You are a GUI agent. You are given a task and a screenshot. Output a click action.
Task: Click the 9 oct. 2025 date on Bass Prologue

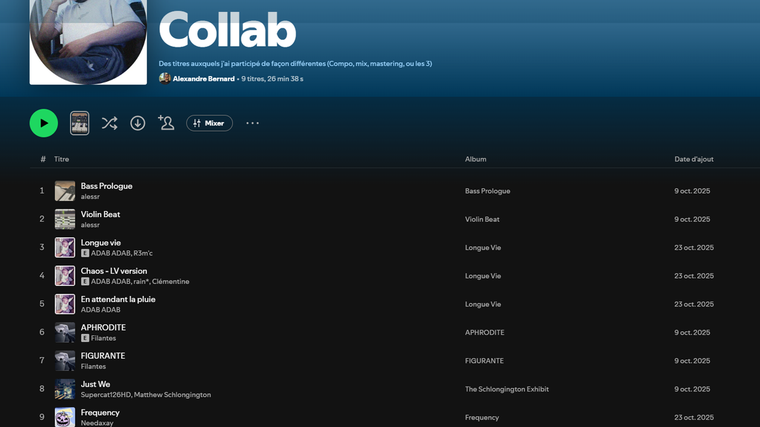pos(692,191)
